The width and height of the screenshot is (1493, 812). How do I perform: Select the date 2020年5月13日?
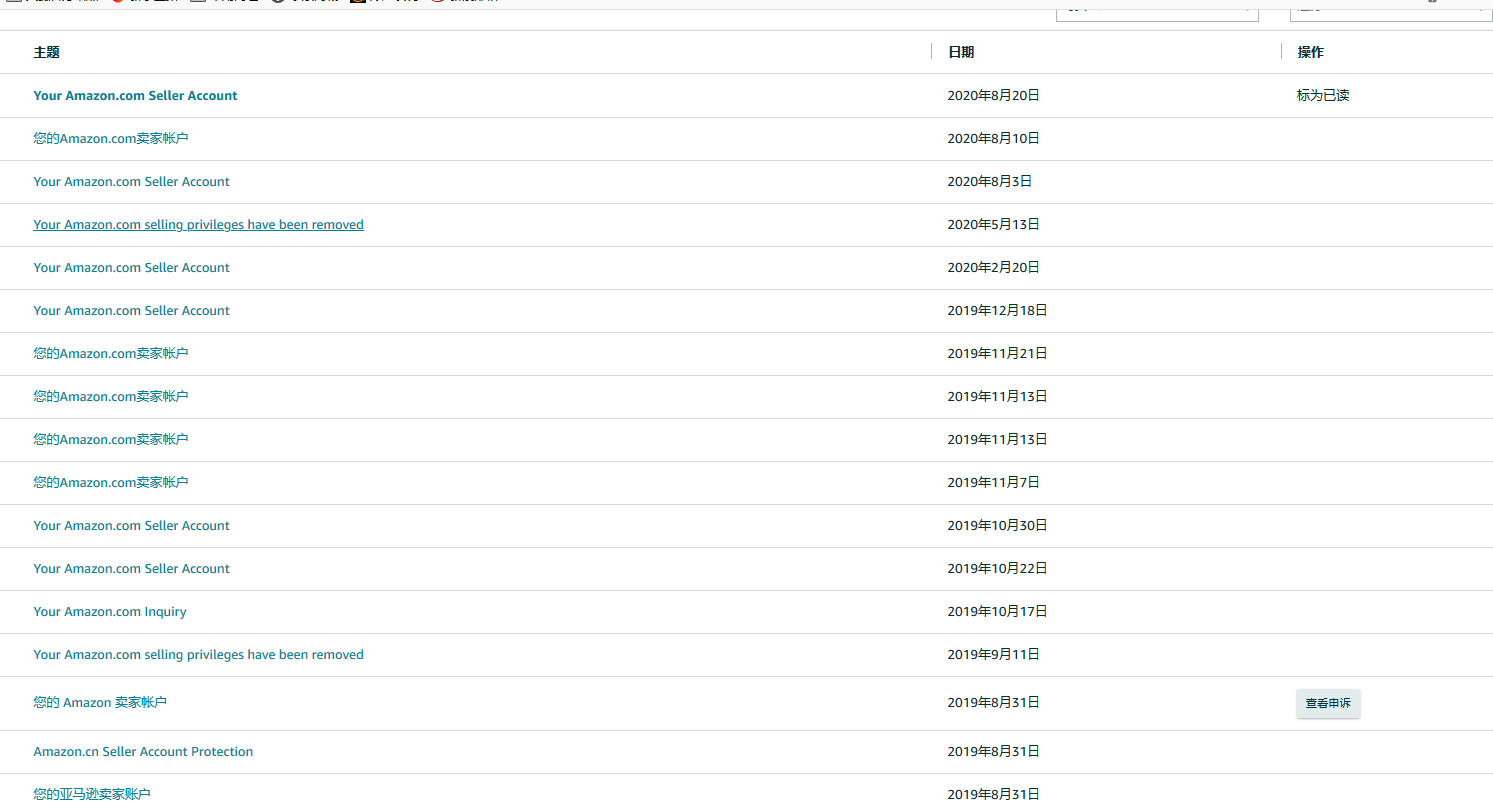994,225
